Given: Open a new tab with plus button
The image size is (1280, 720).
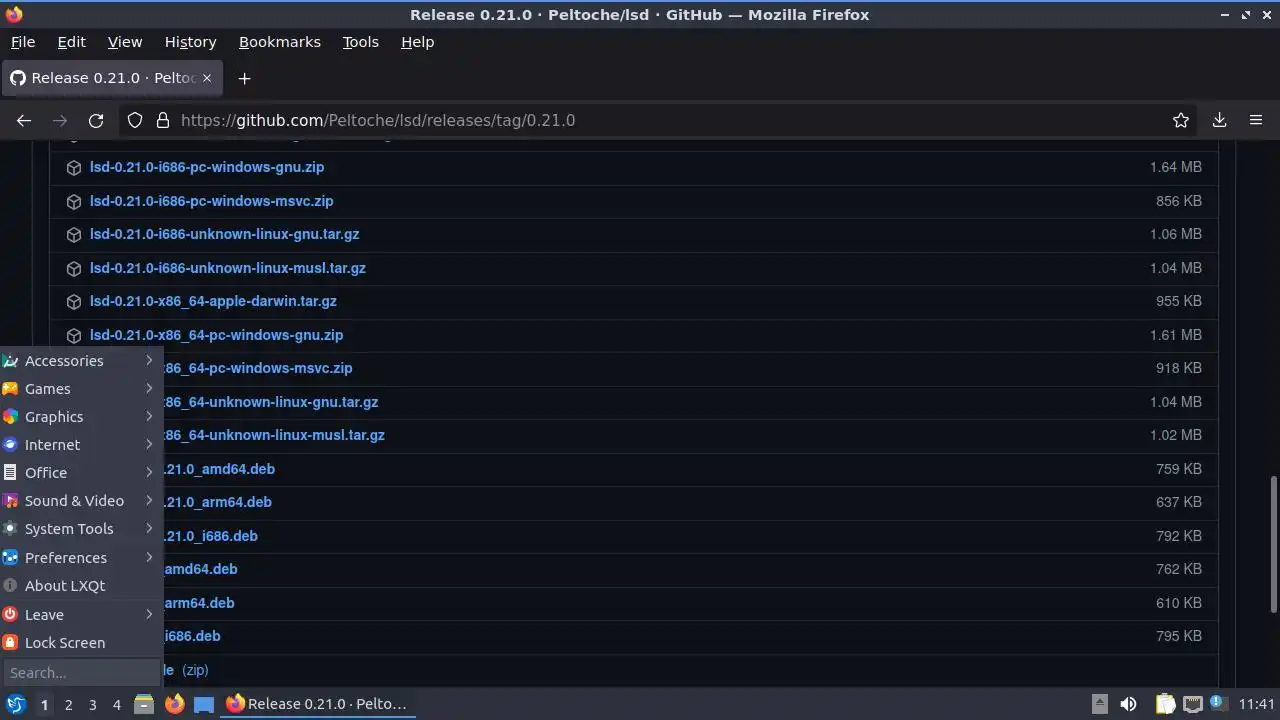Looking at the screenshot, I should pos(244,78).
